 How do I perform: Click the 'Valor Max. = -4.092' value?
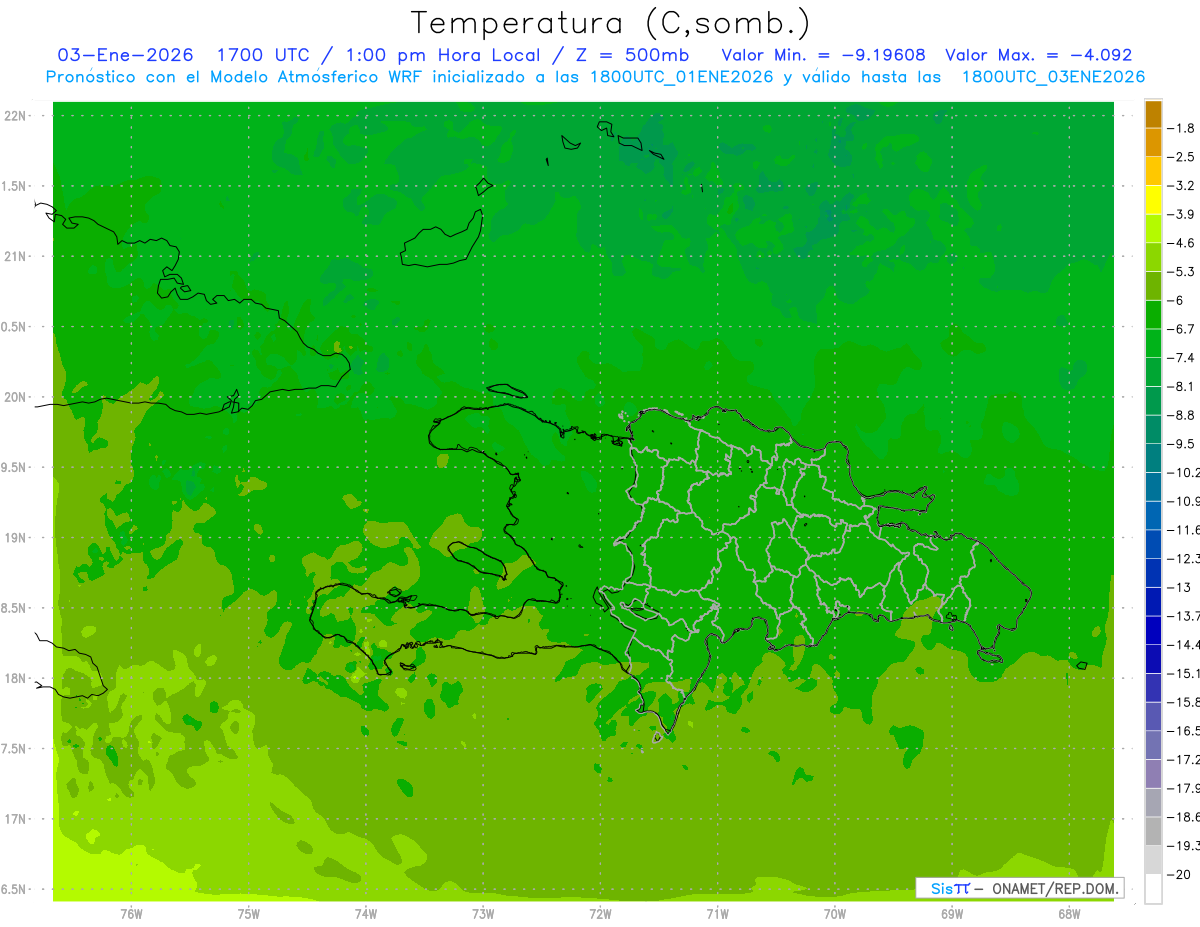point(1039,55)
